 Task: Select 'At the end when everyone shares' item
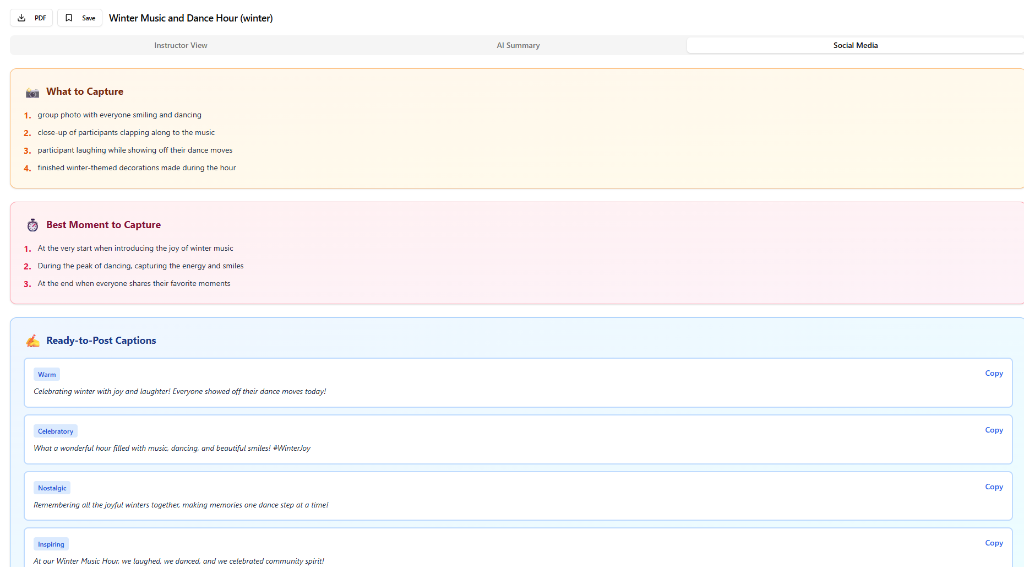134,284
